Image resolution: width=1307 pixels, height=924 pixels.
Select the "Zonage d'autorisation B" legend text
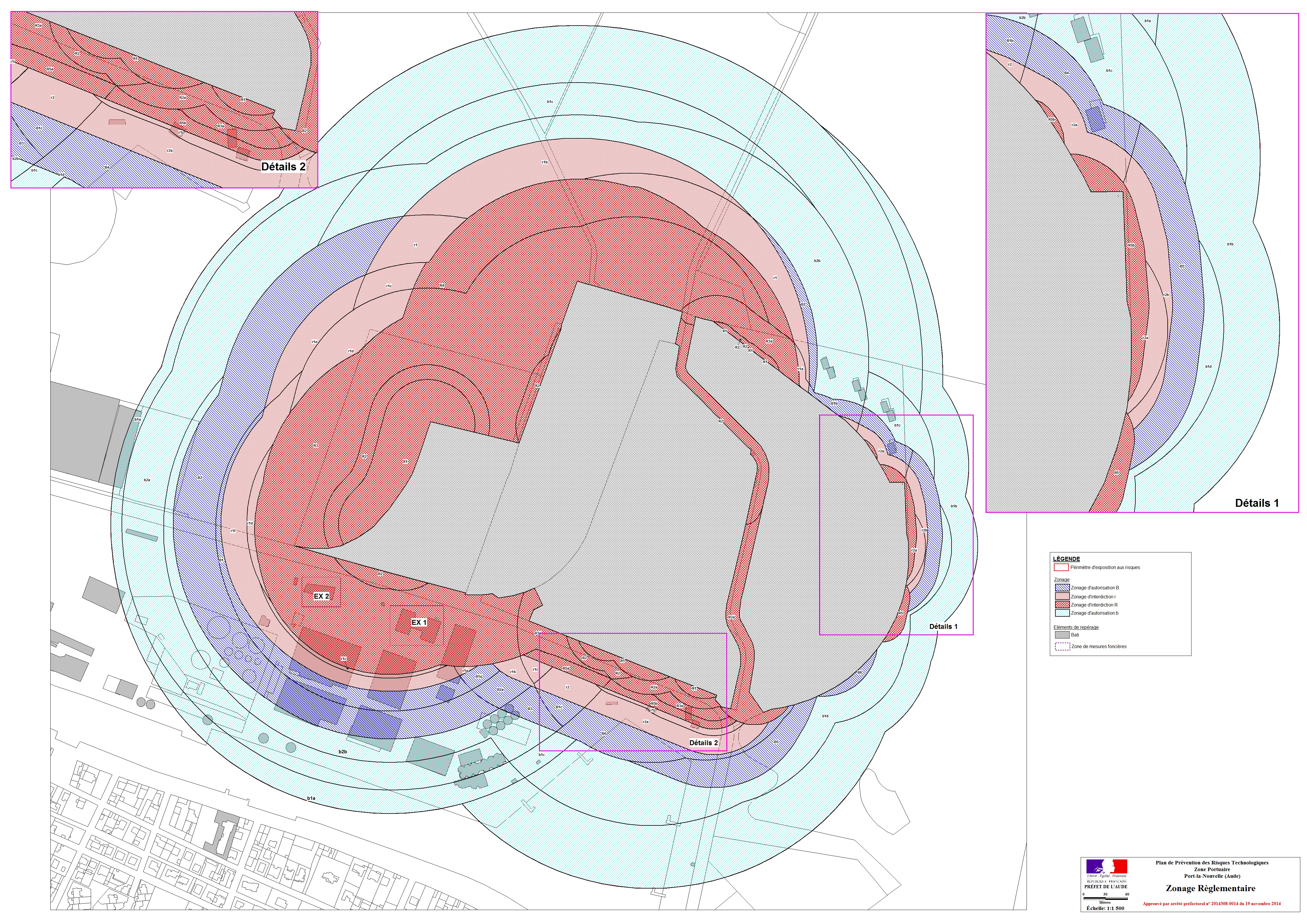[1095, 588]
